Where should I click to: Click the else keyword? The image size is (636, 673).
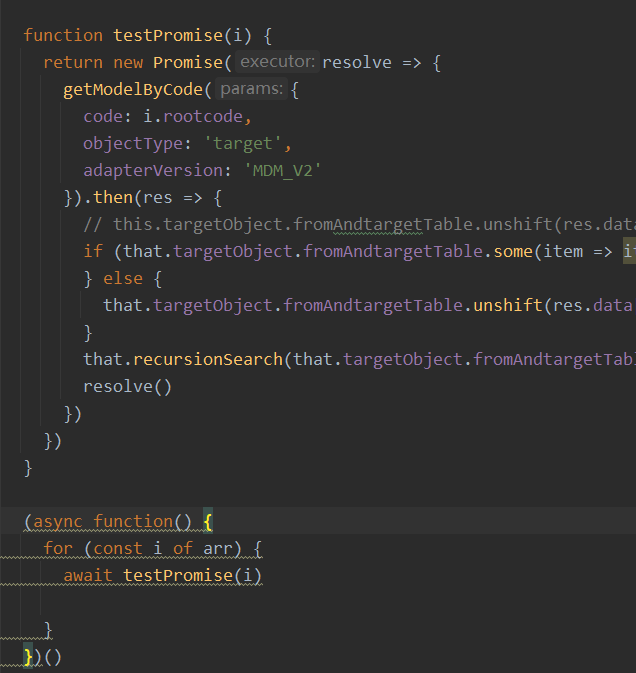point(123,279)
